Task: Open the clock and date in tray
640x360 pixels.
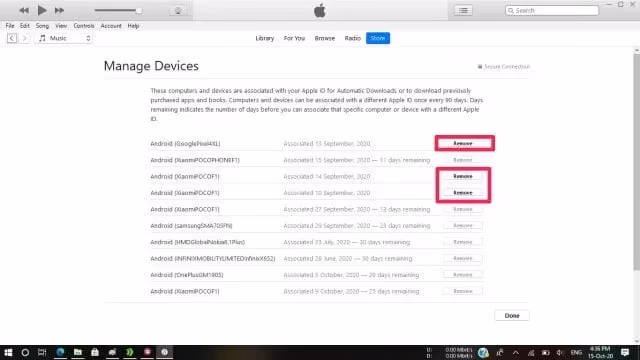Action: [600, 353]
